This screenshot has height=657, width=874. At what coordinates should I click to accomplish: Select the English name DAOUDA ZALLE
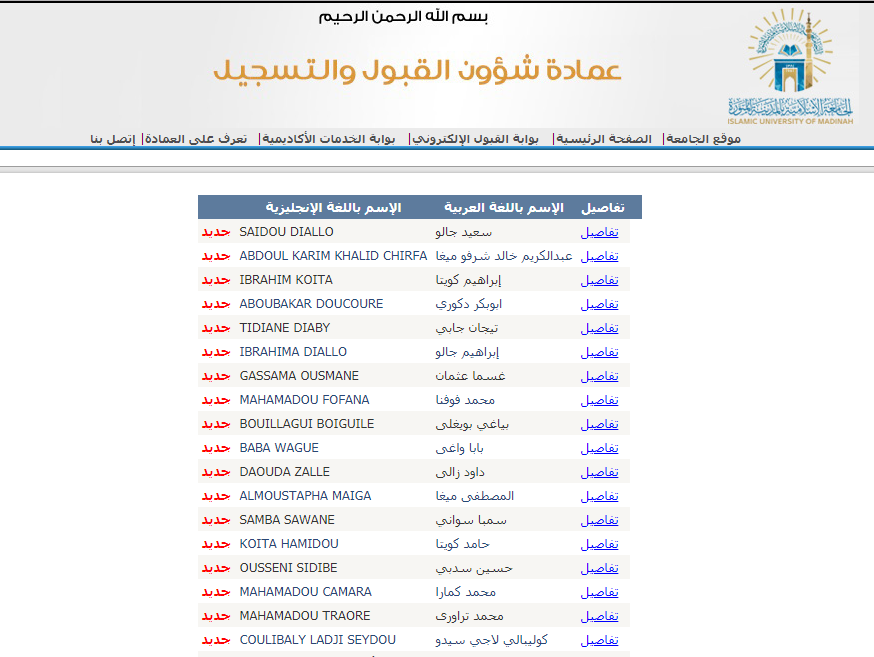(x=284, y=471)
